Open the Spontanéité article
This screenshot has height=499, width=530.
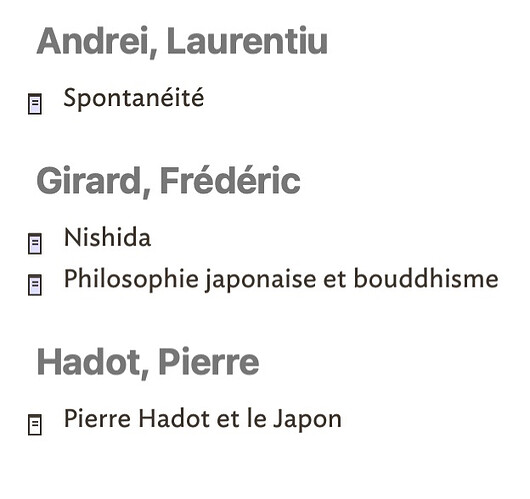point(134,98)
